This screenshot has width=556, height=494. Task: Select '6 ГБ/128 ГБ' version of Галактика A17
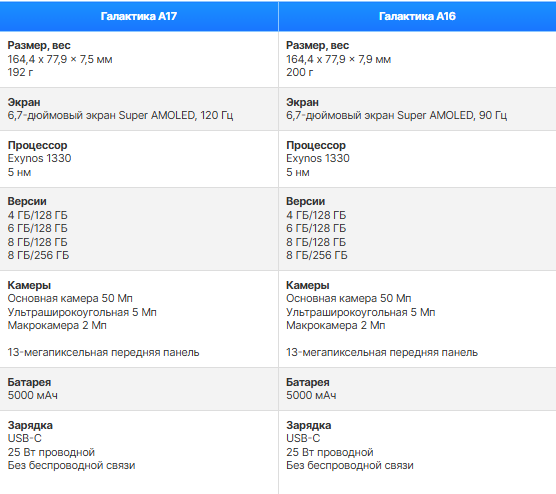38,228
